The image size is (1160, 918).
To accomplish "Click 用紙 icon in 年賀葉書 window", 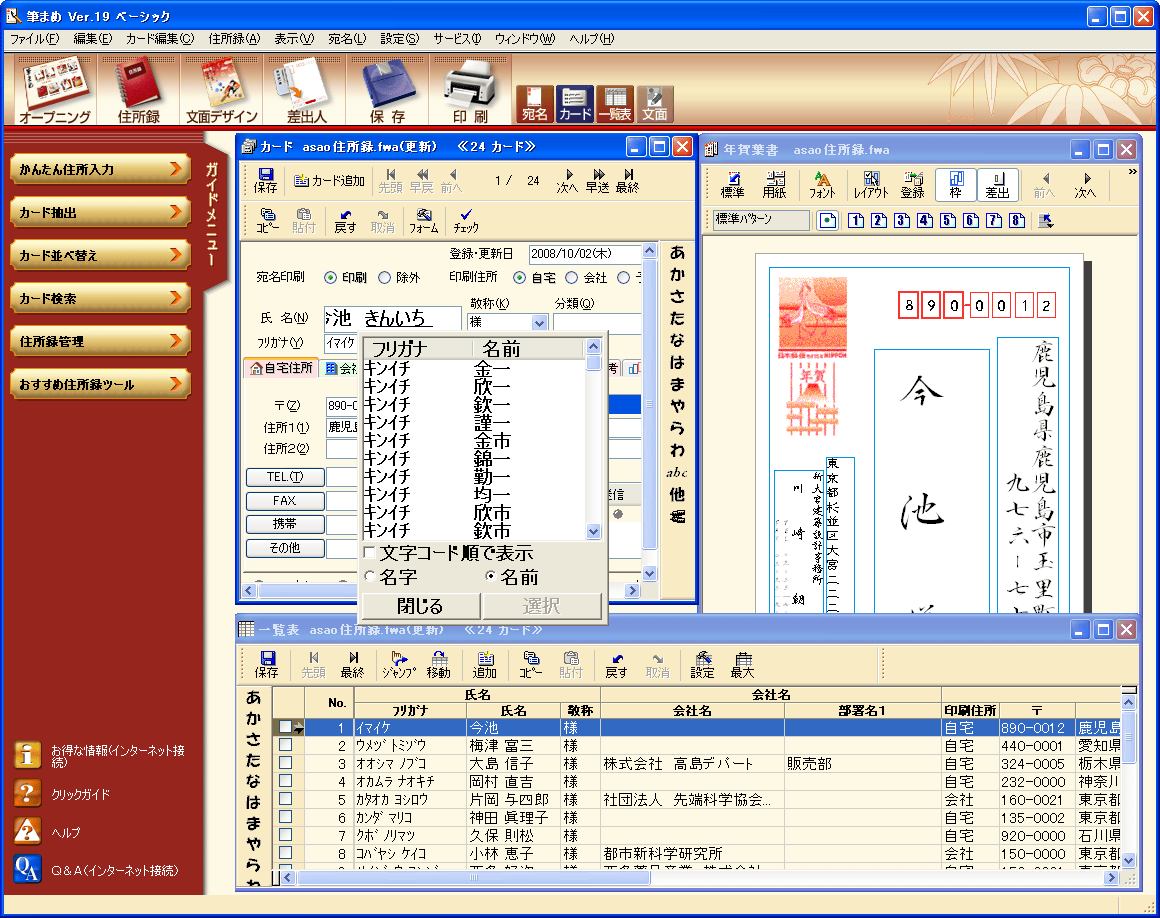I will tap(775, 185).
